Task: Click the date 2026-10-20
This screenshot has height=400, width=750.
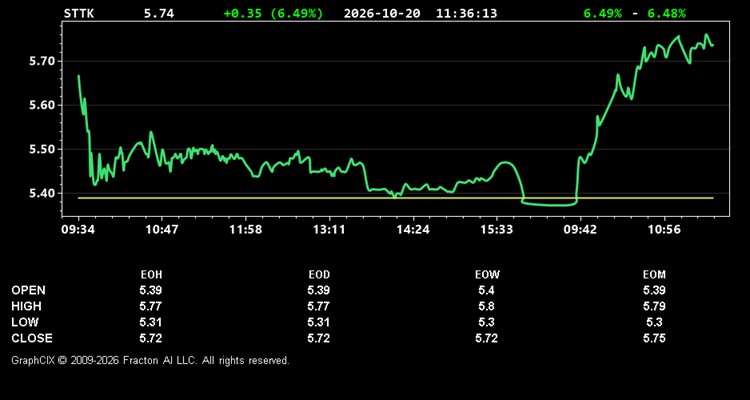Action: pos(382,13)
